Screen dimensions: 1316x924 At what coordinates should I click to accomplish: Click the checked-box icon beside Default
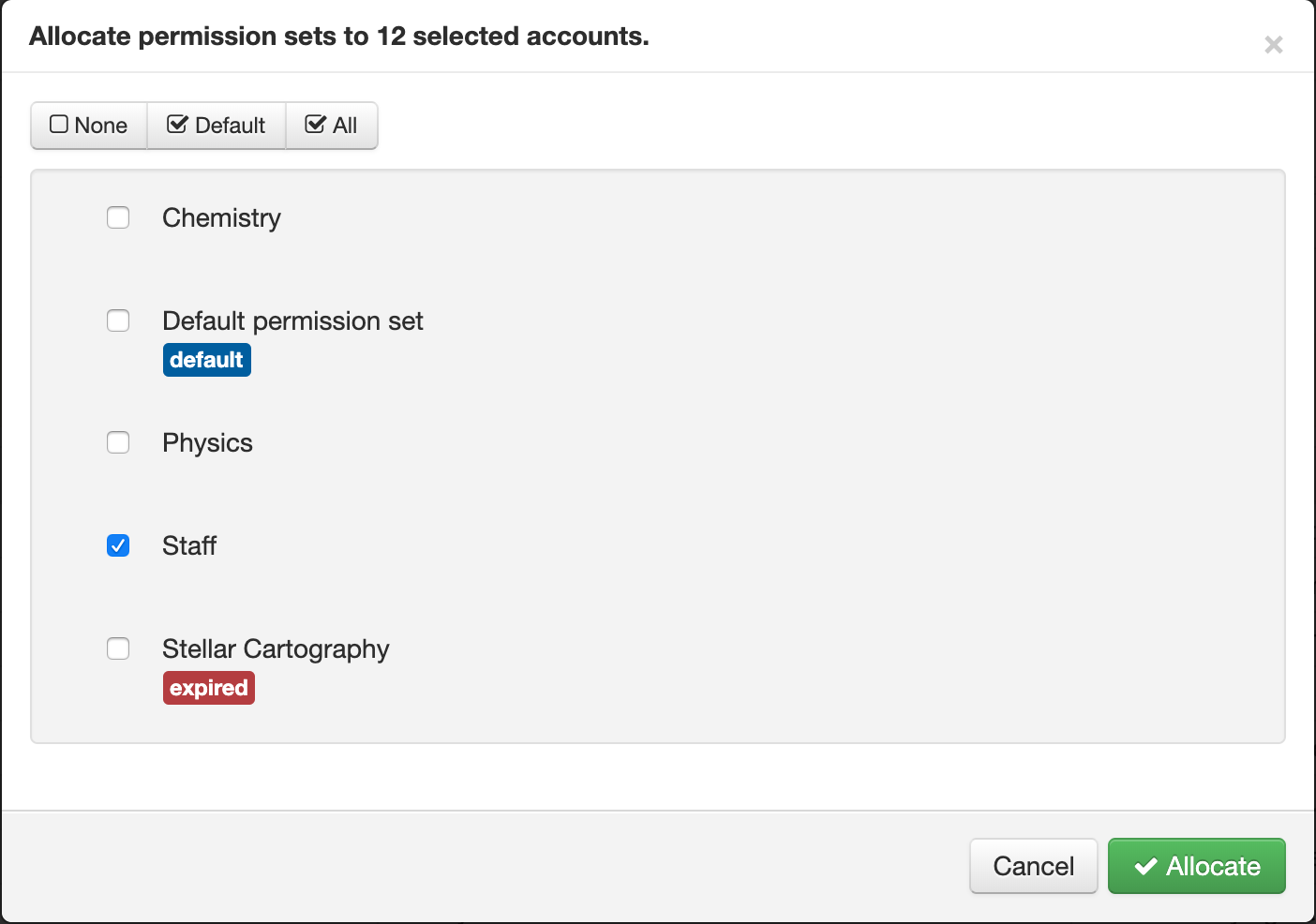pyautogui.click(x=177, y=125)
